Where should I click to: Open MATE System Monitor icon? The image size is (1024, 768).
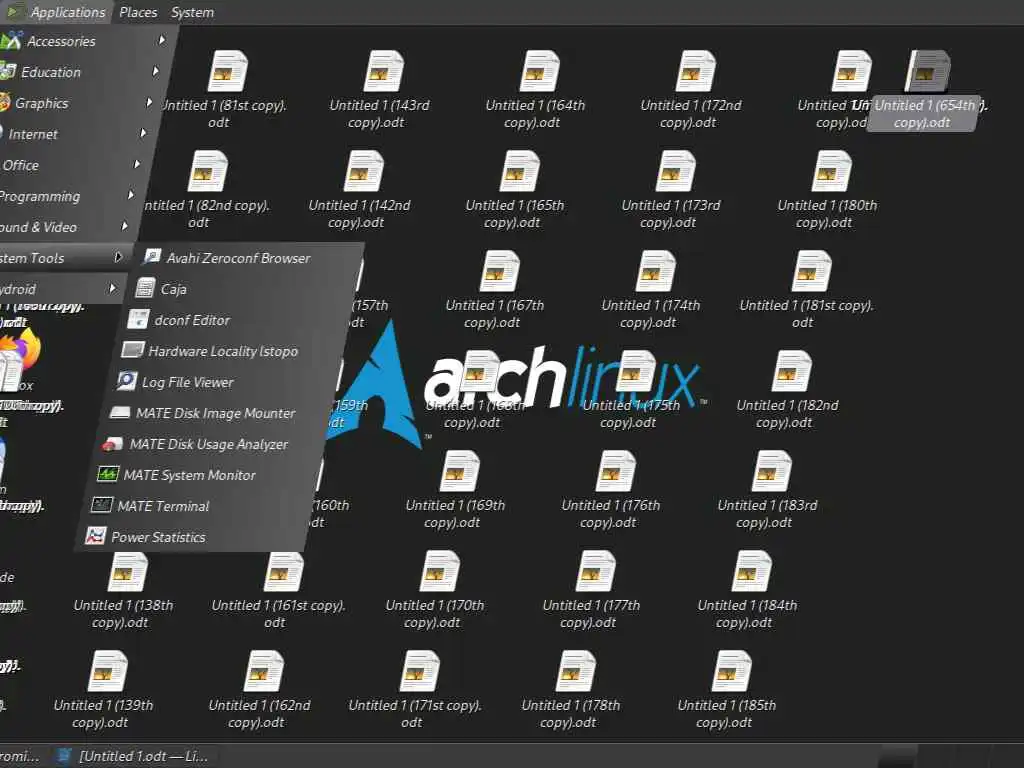point(108,474)
